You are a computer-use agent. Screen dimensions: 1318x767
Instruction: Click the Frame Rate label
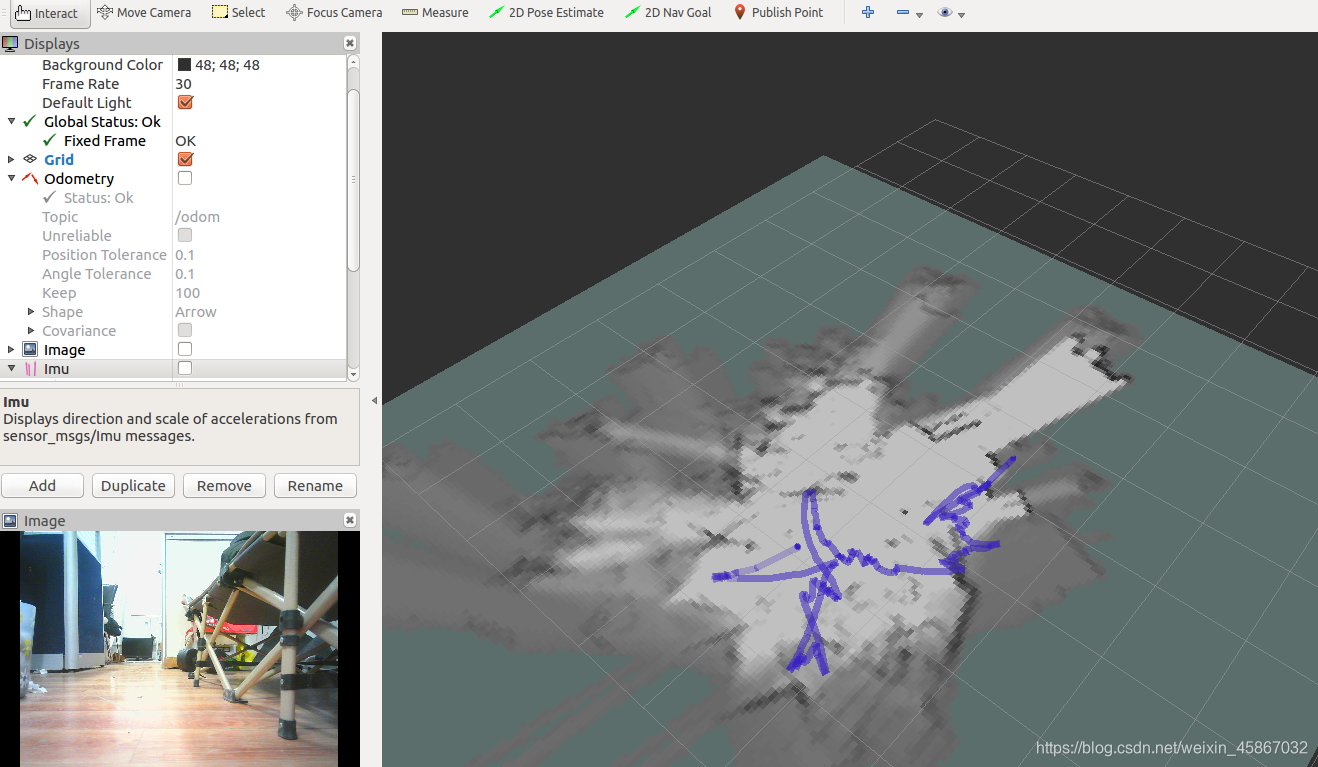point(80,83)
